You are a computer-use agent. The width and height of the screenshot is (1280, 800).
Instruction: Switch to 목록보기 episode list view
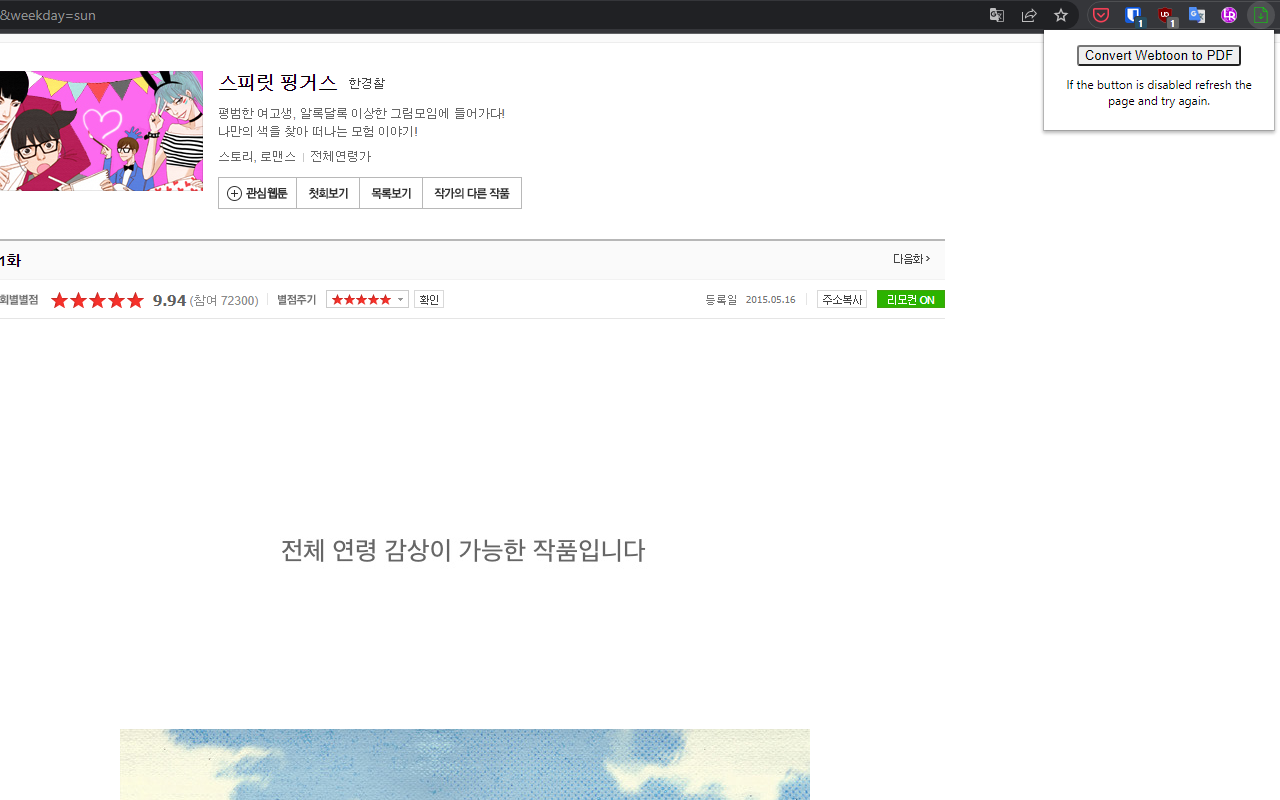coord(390,192)
